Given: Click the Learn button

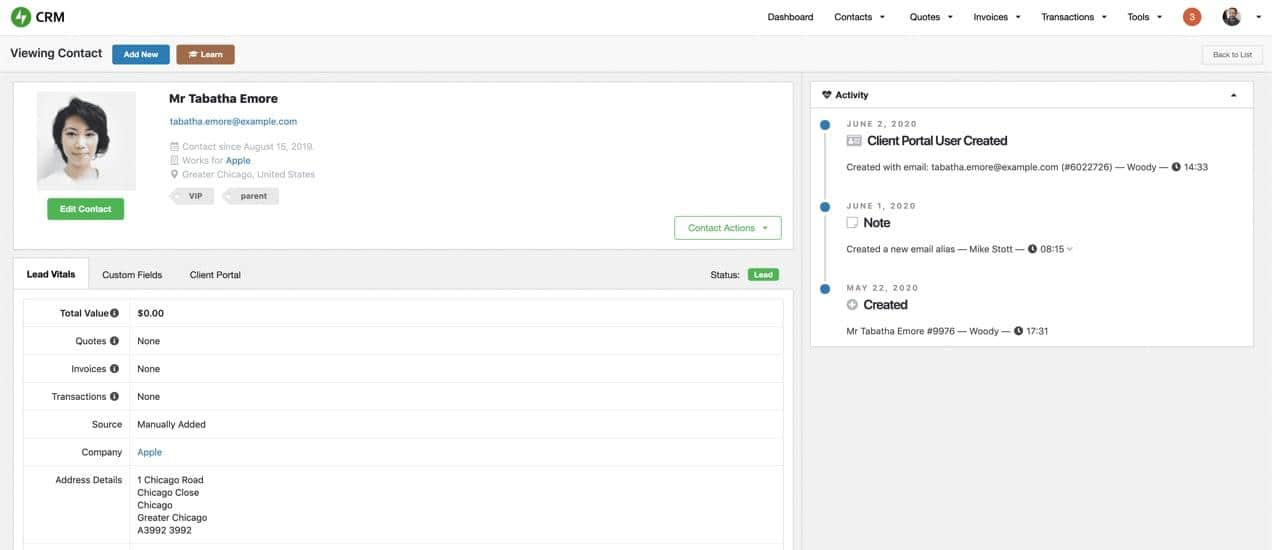Looking at the screenshot, I should pyautogui.click(x=206, y=54).
